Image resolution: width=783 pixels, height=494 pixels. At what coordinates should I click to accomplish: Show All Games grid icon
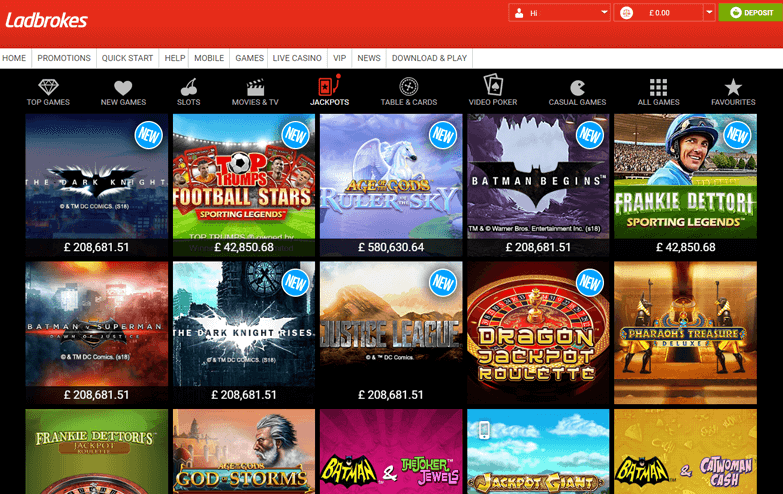[658, 87]
